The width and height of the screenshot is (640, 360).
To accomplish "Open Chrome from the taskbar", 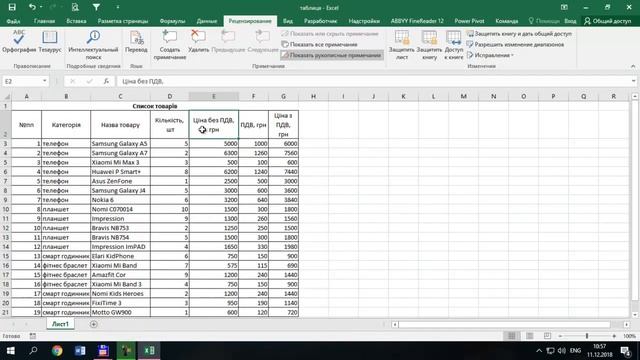I will pyautogui.click(x=57, y=351).
